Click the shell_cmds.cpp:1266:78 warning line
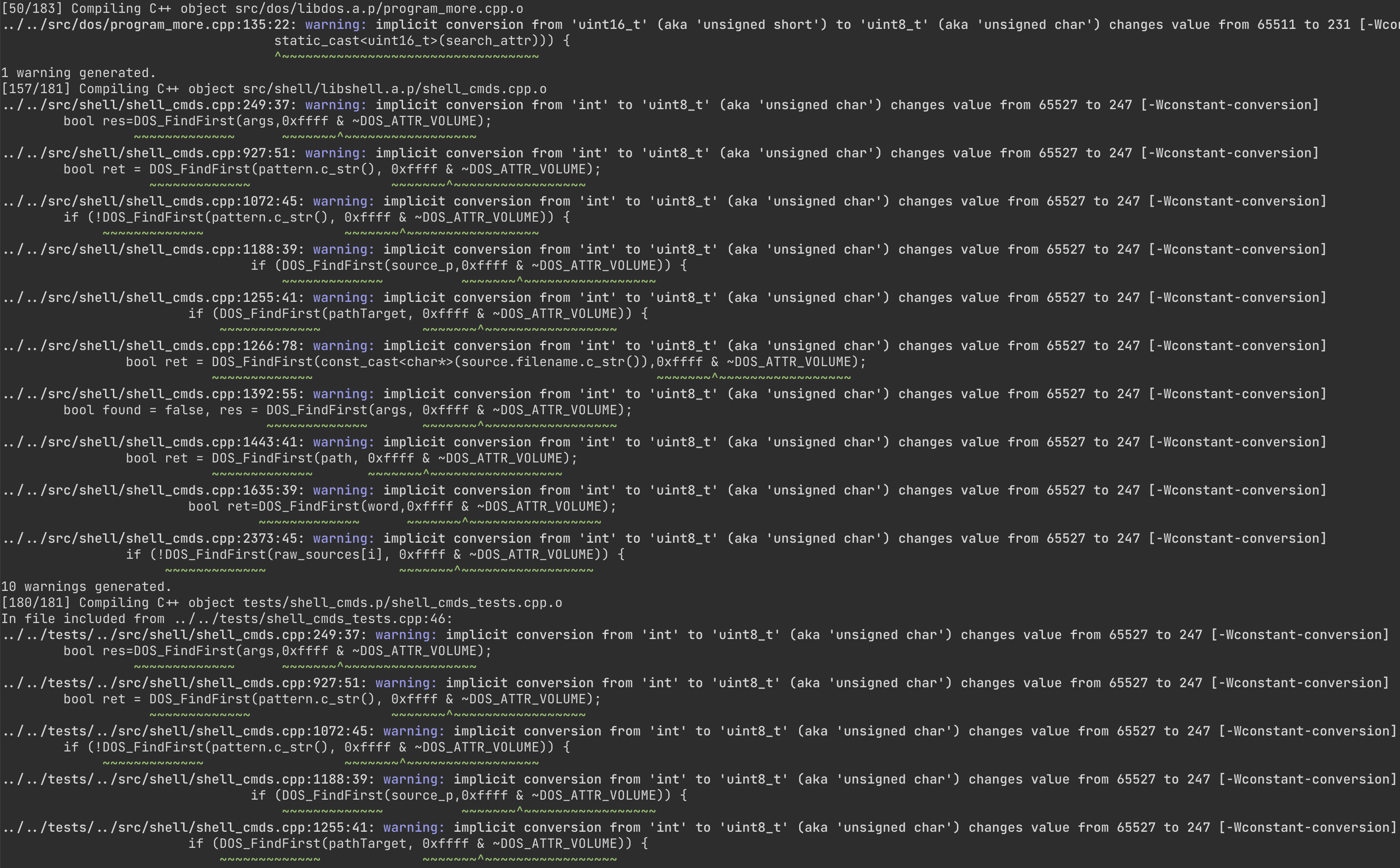 pyautogui.click(x=664, y=346)
